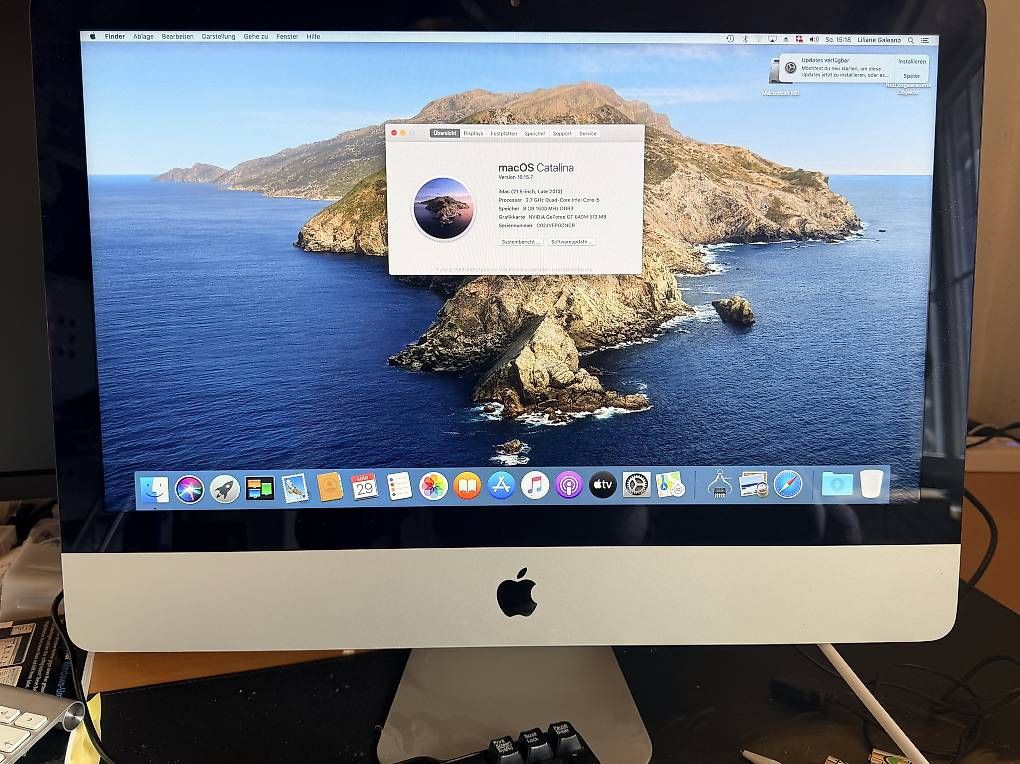The image size is (1020, 764).
Task: Click the macOS Catalina title text
Action: (x=536, y=167)
